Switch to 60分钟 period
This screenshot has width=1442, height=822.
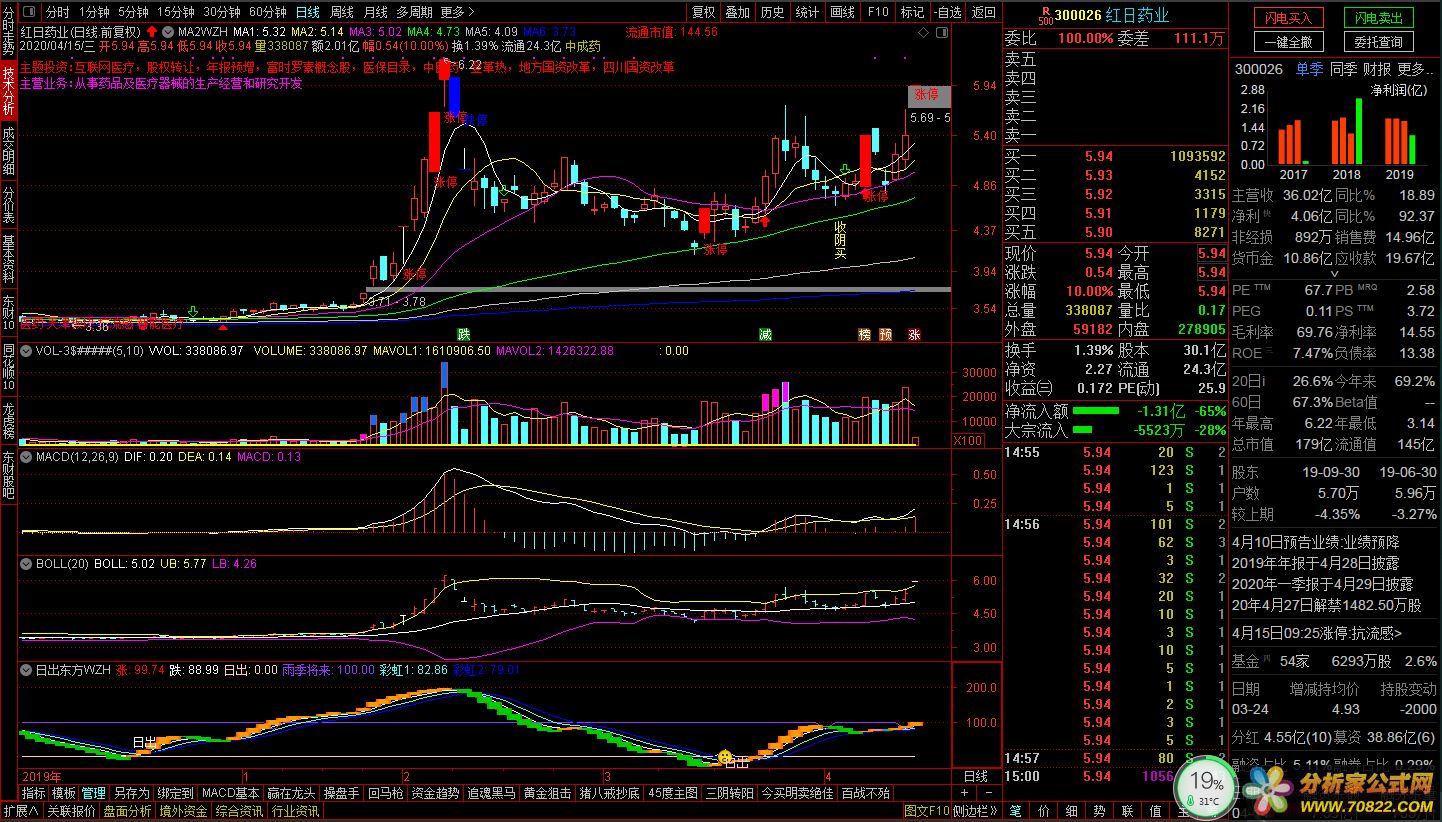pyautogui.click(x=267, y=12)
